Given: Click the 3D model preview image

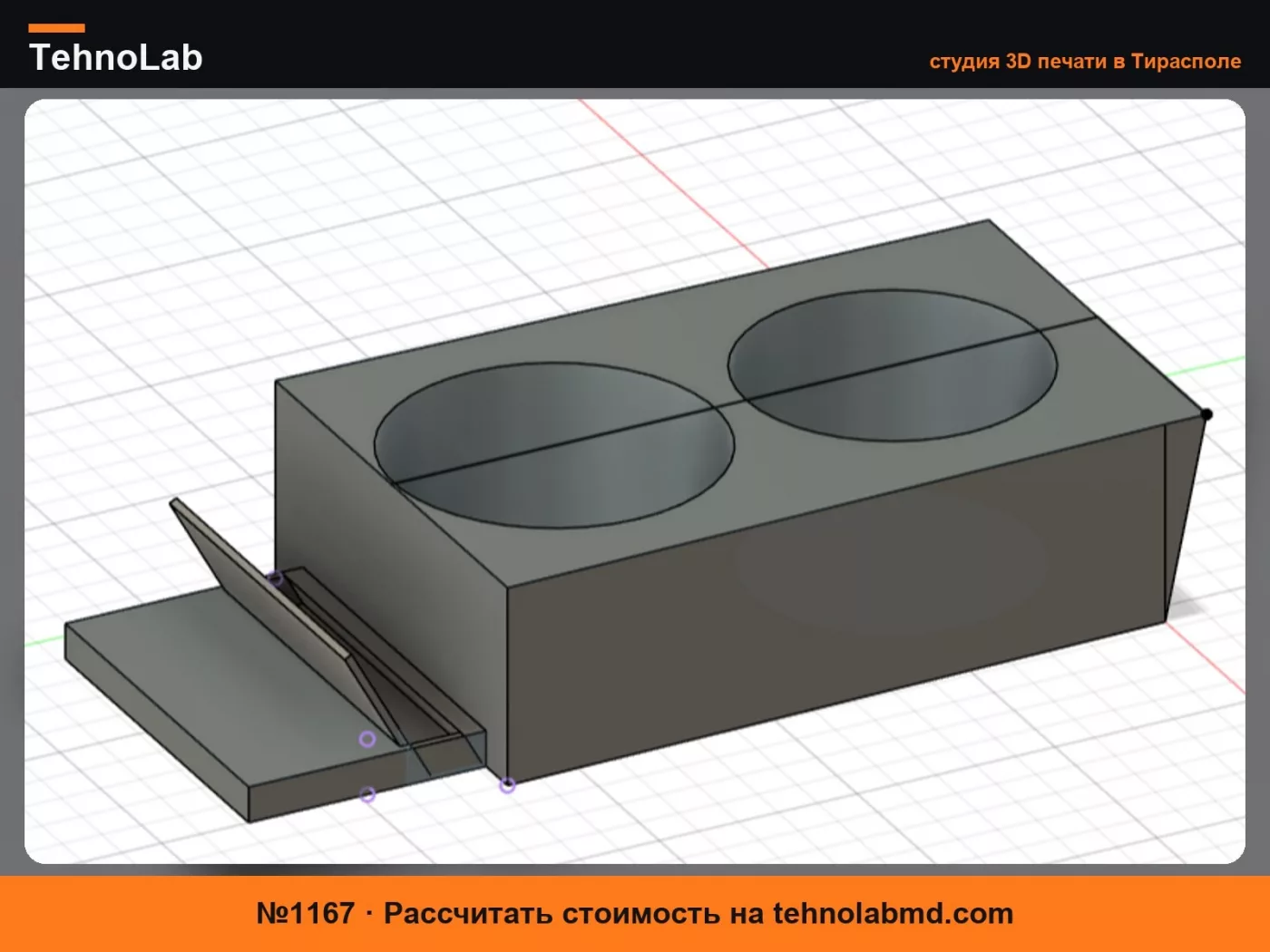Looking at the screenshot, I should click(x=635, y=481).
